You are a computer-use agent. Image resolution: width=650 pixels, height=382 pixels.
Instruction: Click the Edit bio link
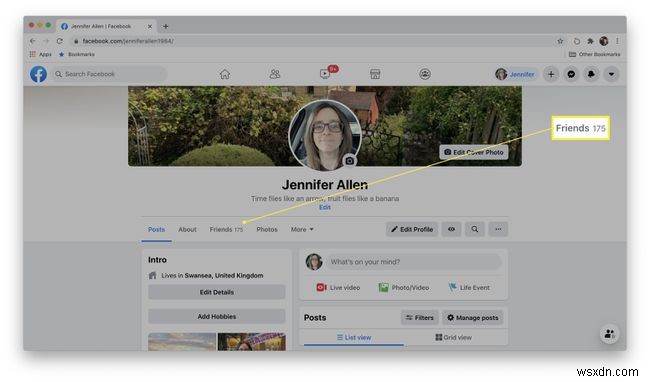pyautogui.click(x=325, y=207)
